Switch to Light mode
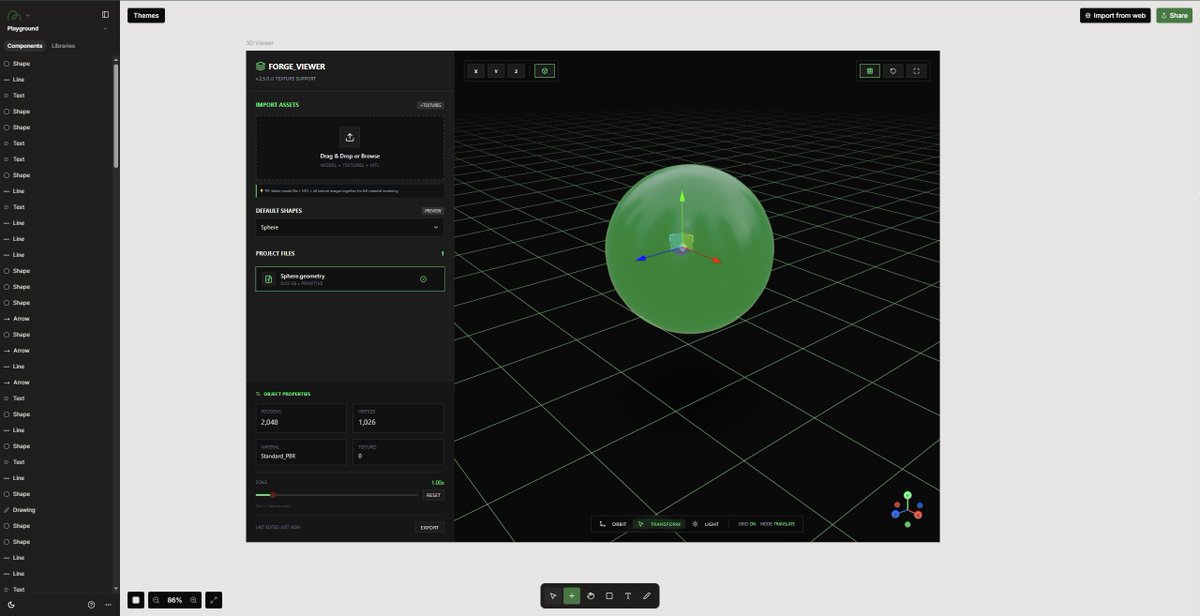The image size is (1200, 616). tap(706, 524)
